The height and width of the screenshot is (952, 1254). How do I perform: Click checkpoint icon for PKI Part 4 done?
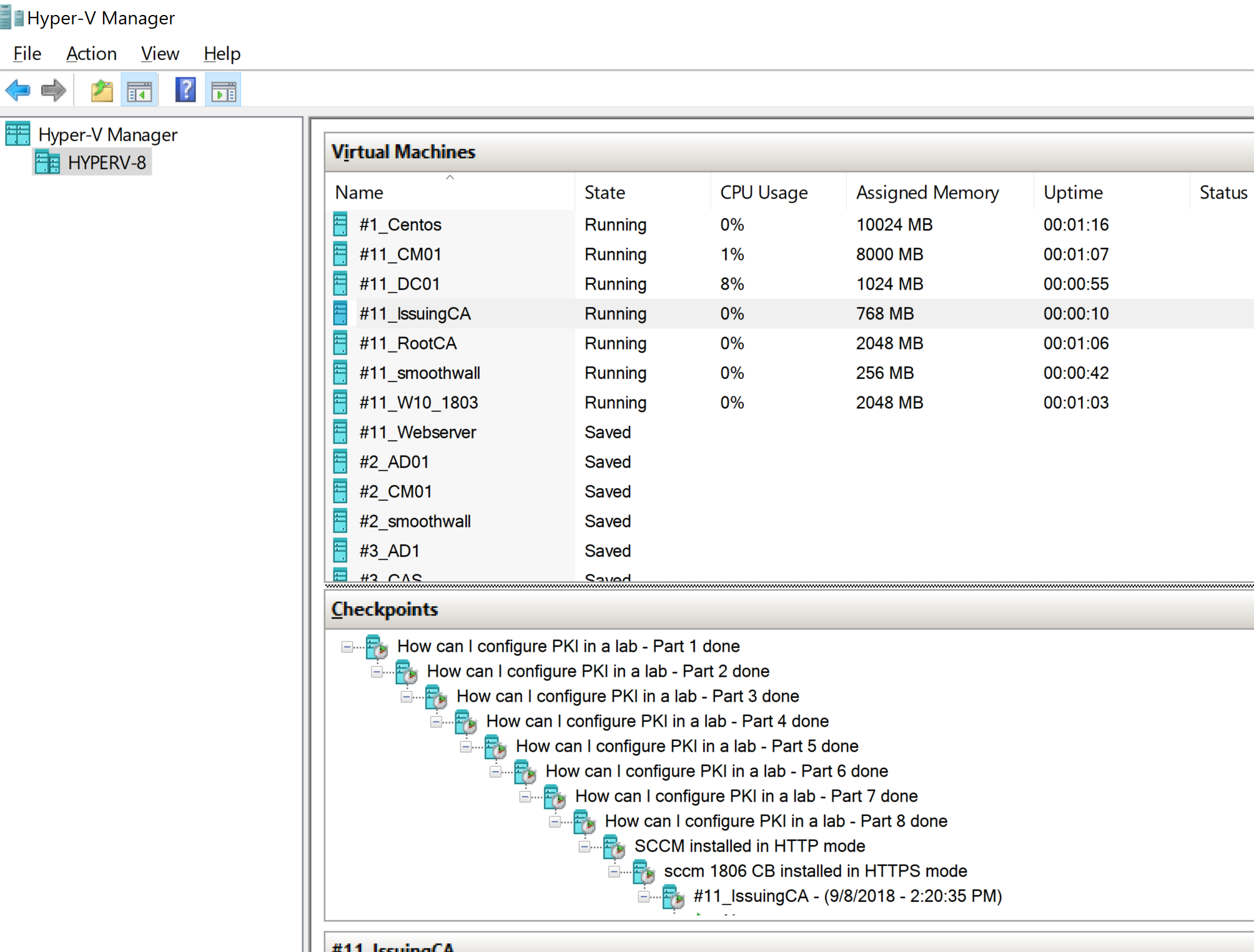click(466, 722)
